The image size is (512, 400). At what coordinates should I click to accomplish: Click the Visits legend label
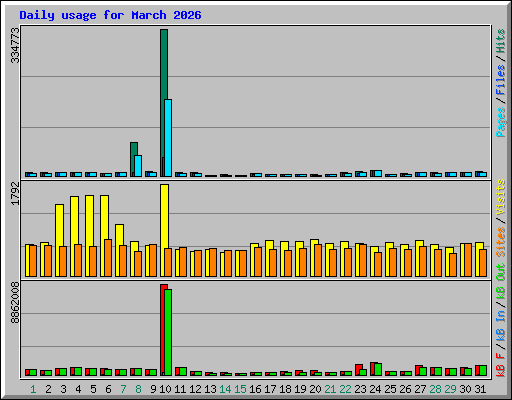[500, 197]
